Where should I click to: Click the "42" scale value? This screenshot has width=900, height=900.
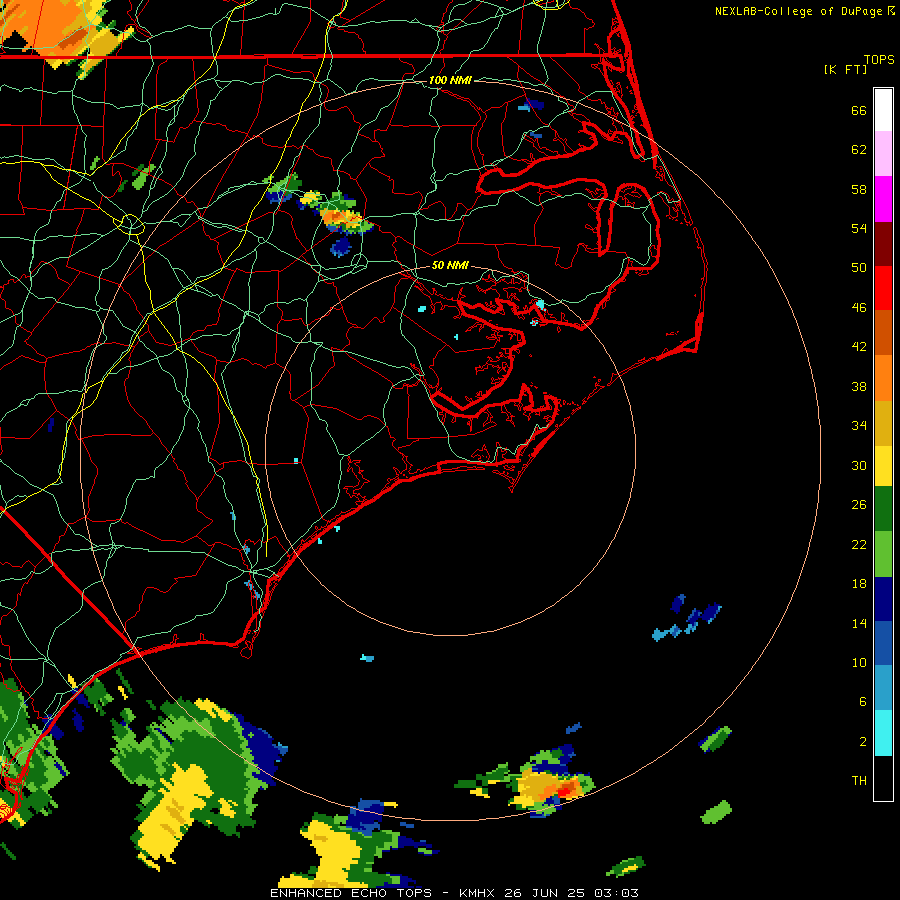click(859, 347)
